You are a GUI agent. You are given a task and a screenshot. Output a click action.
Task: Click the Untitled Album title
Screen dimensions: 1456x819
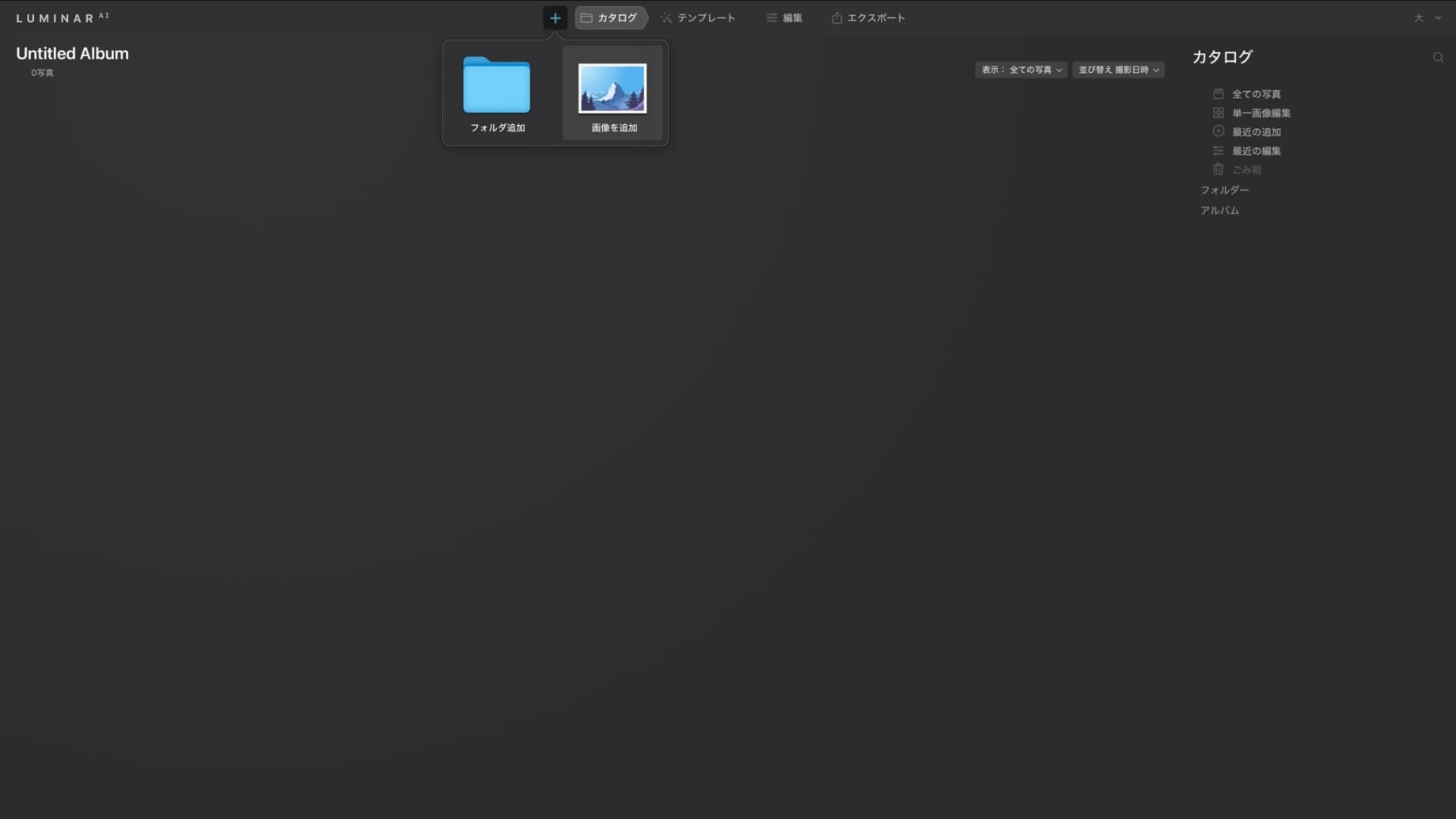pyautogui.click(x=73, y=54)
